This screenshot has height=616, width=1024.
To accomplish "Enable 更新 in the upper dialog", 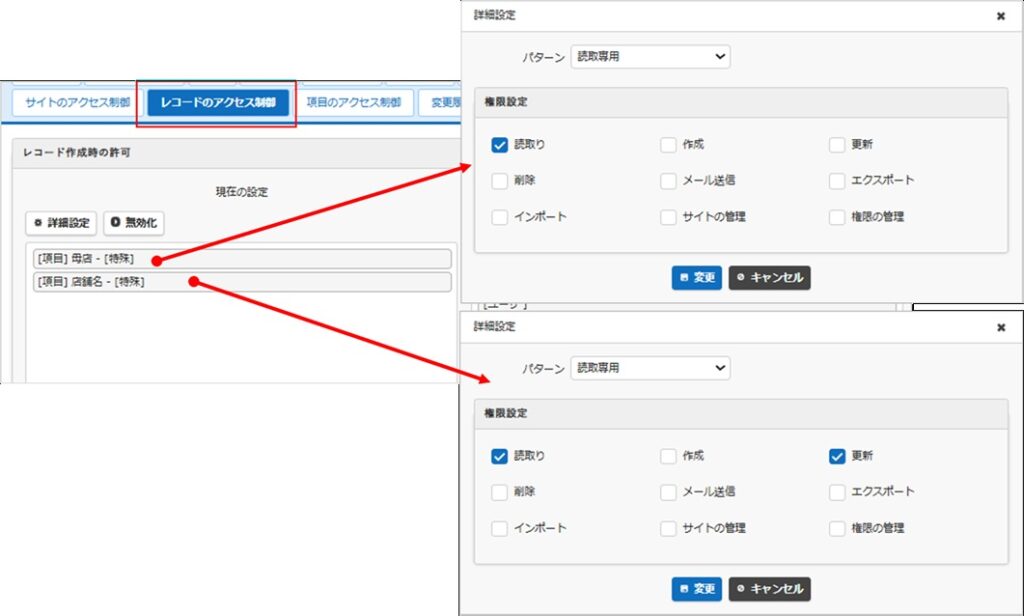I will pos(837,145).
